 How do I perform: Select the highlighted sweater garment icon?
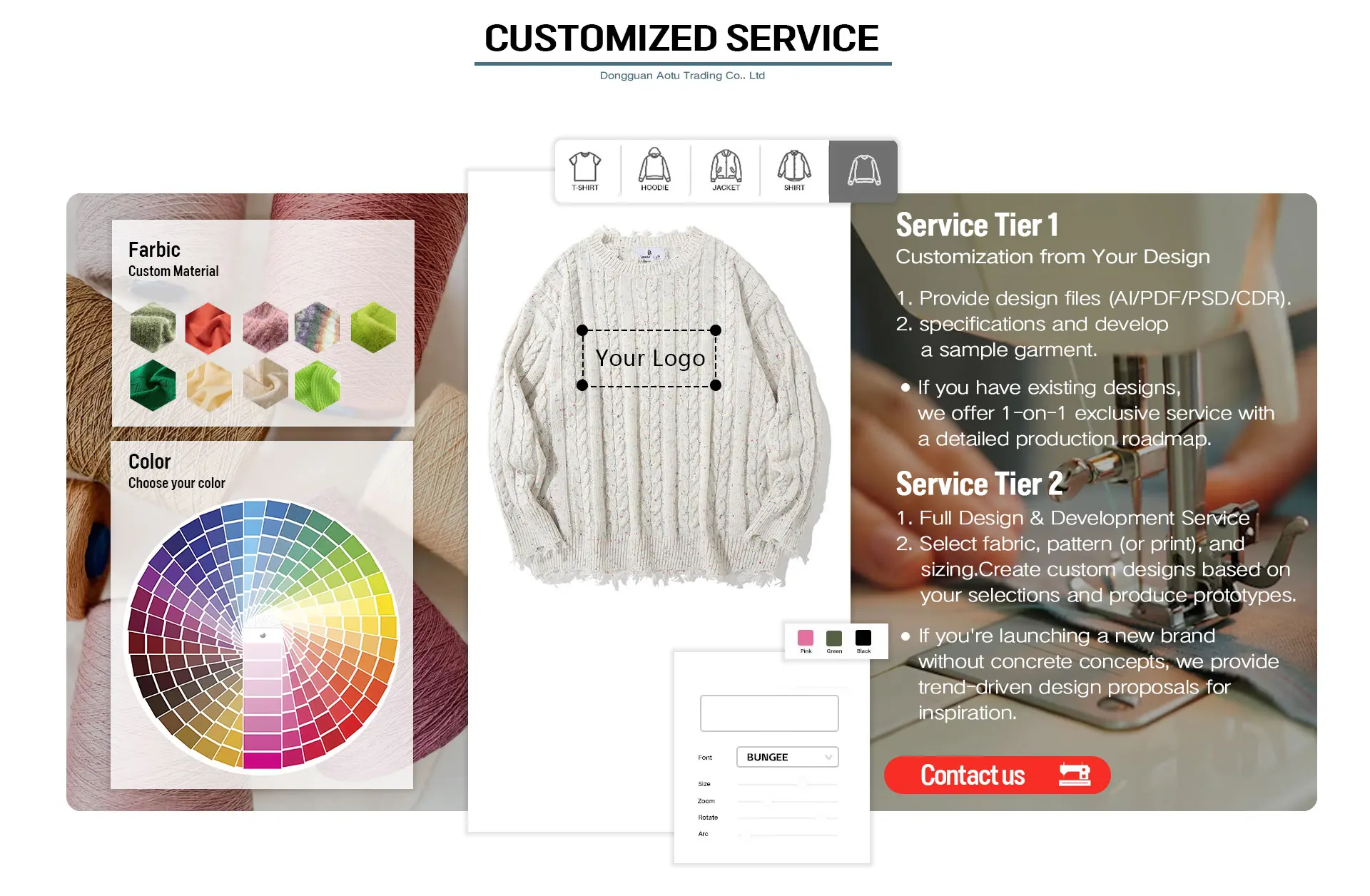(x=863, y=171)
